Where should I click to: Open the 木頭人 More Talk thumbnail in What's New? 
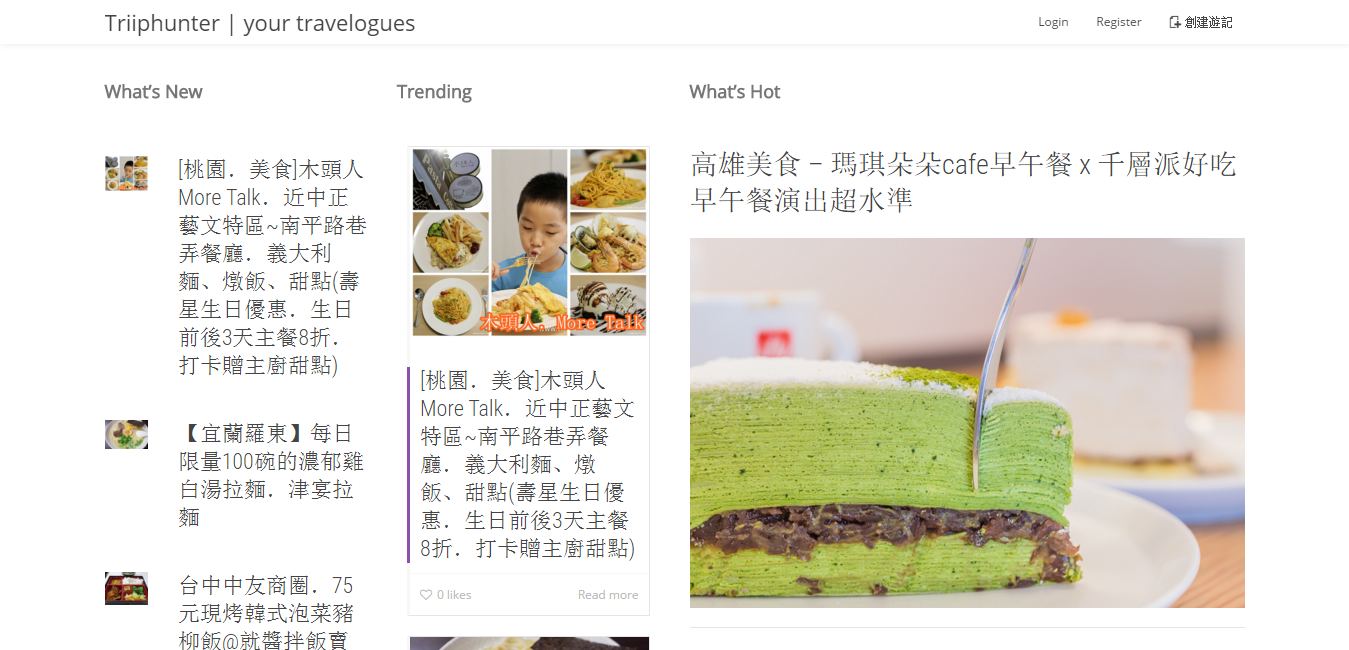pyautogui.click(x=126, y=173)
